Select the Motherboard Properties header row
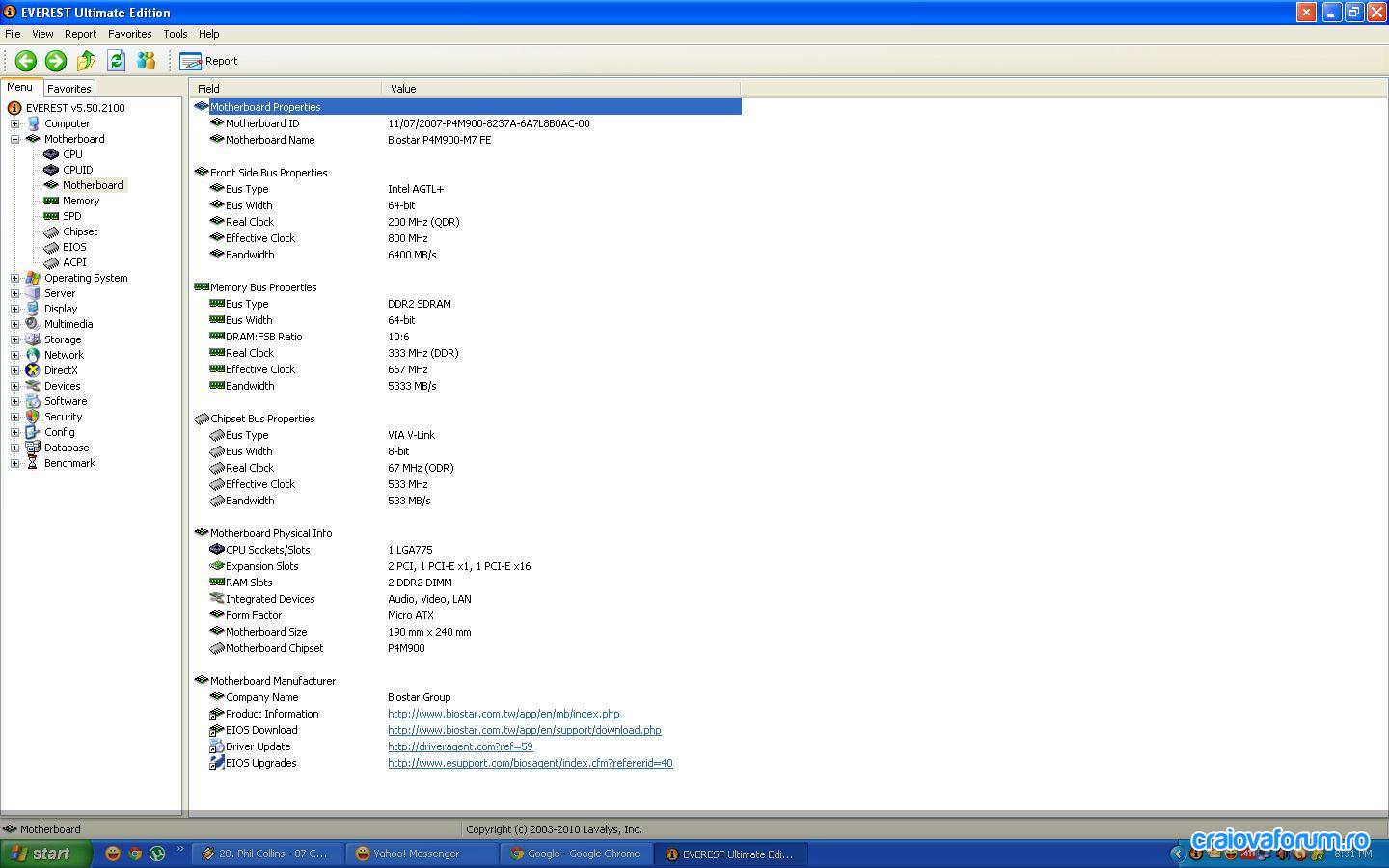Viewport: 1389px width, 868px height. [x=467, y=107]
